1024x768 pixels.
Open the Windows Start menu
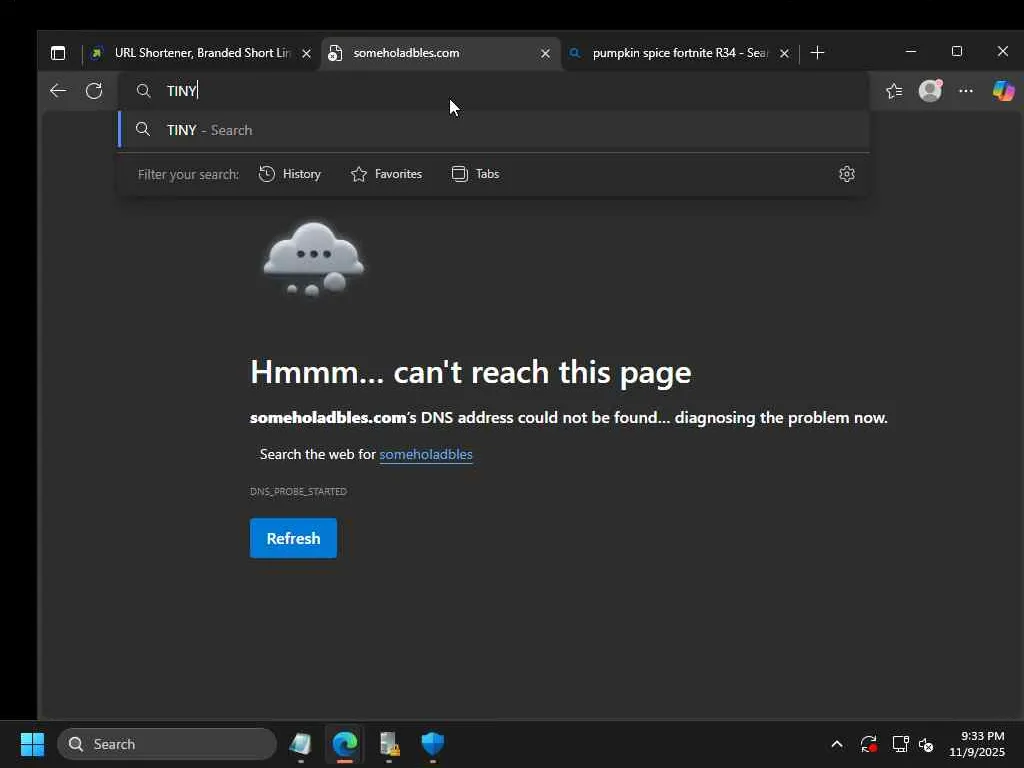(x=32, y=744)
